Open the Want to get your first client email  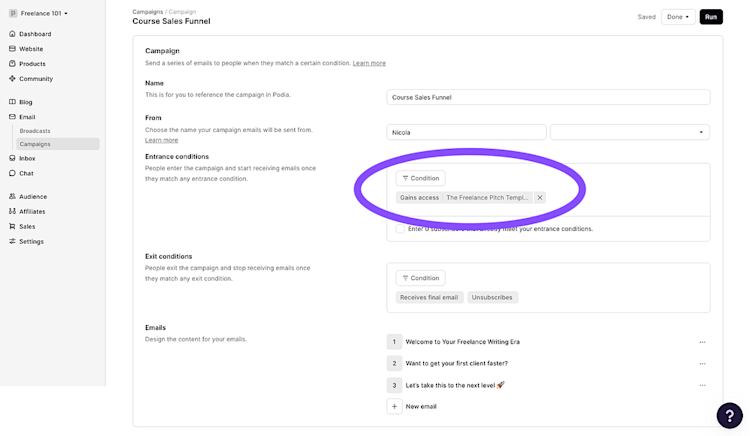(x=457, y=363)
